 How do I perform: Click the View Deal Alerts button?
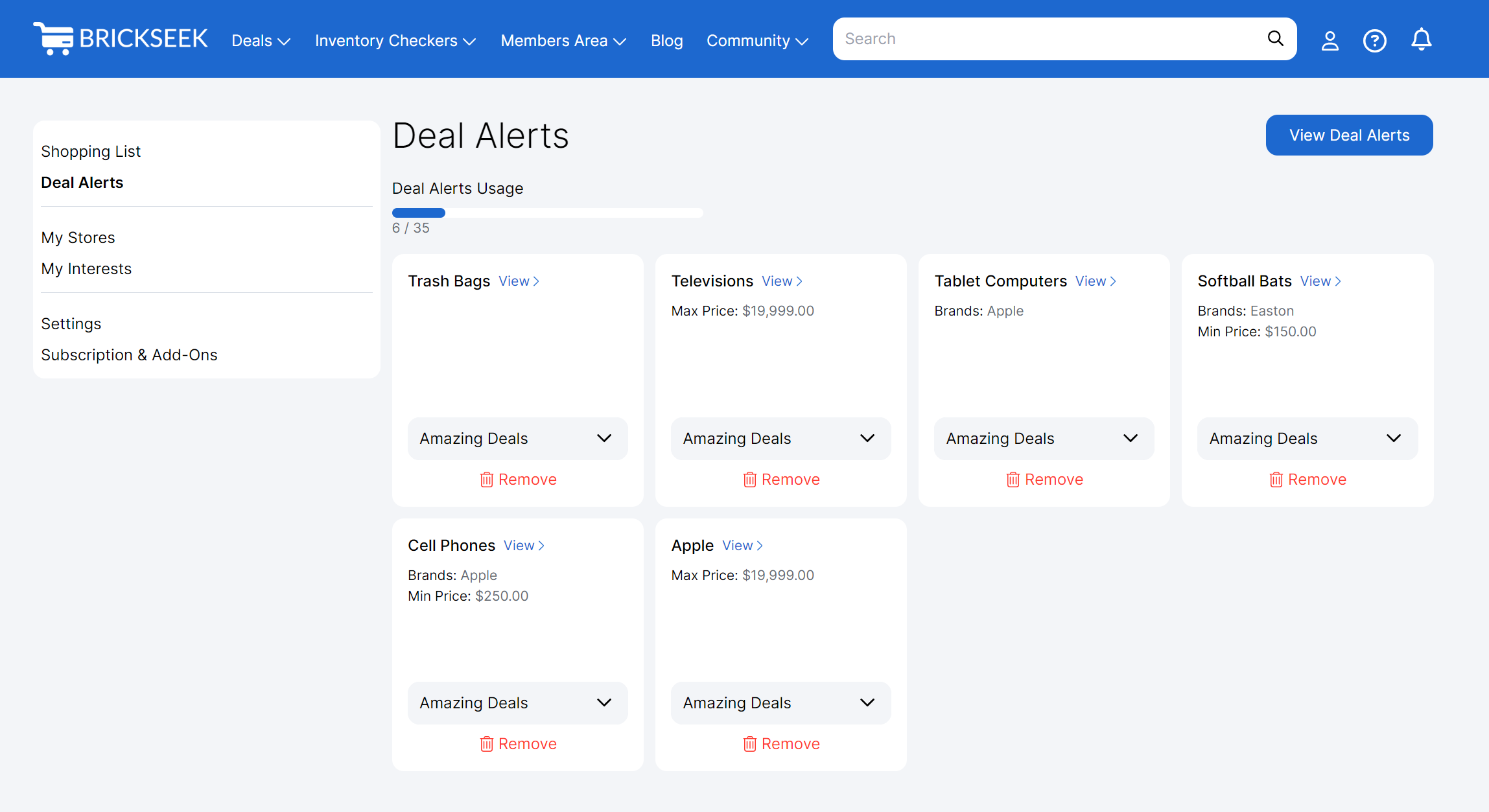click(1349, 135)
